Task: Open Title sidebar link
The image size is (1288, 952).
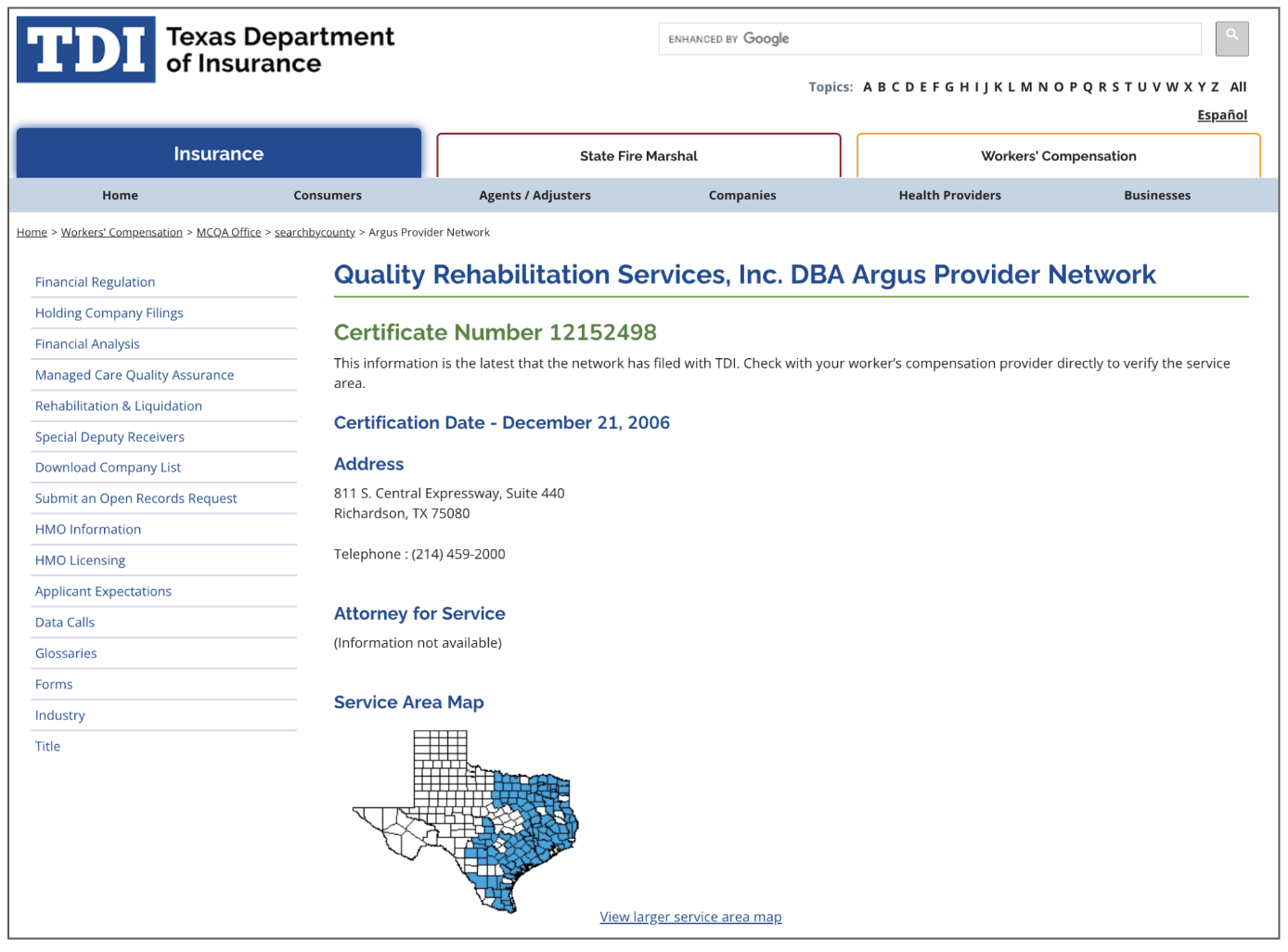Action: (x=47, y=746)
